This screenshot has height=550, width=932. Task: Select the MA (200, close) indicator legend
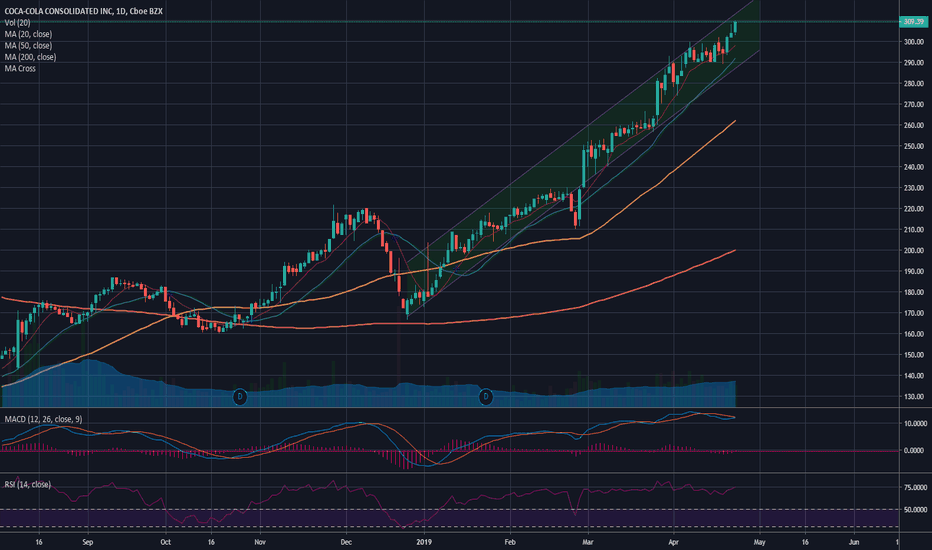[x=30, y=57]
